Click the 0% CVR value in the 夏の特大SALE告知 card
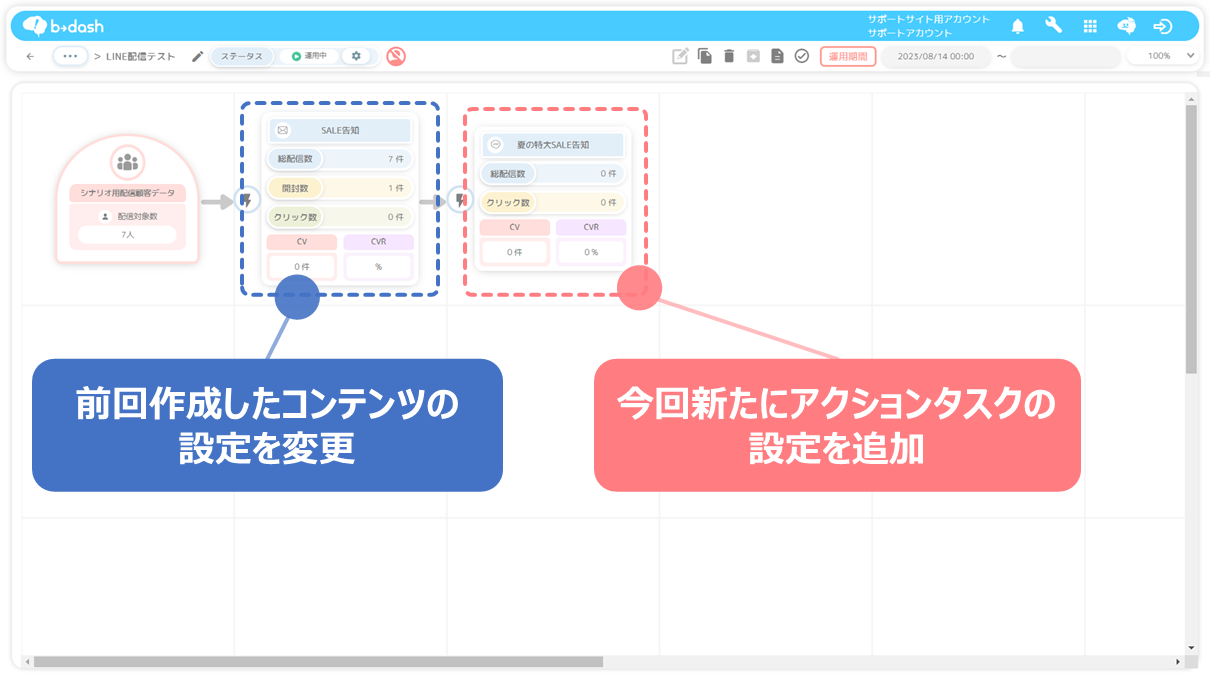1210x680 pixels. pyautogui.click(x=591, y=252)
